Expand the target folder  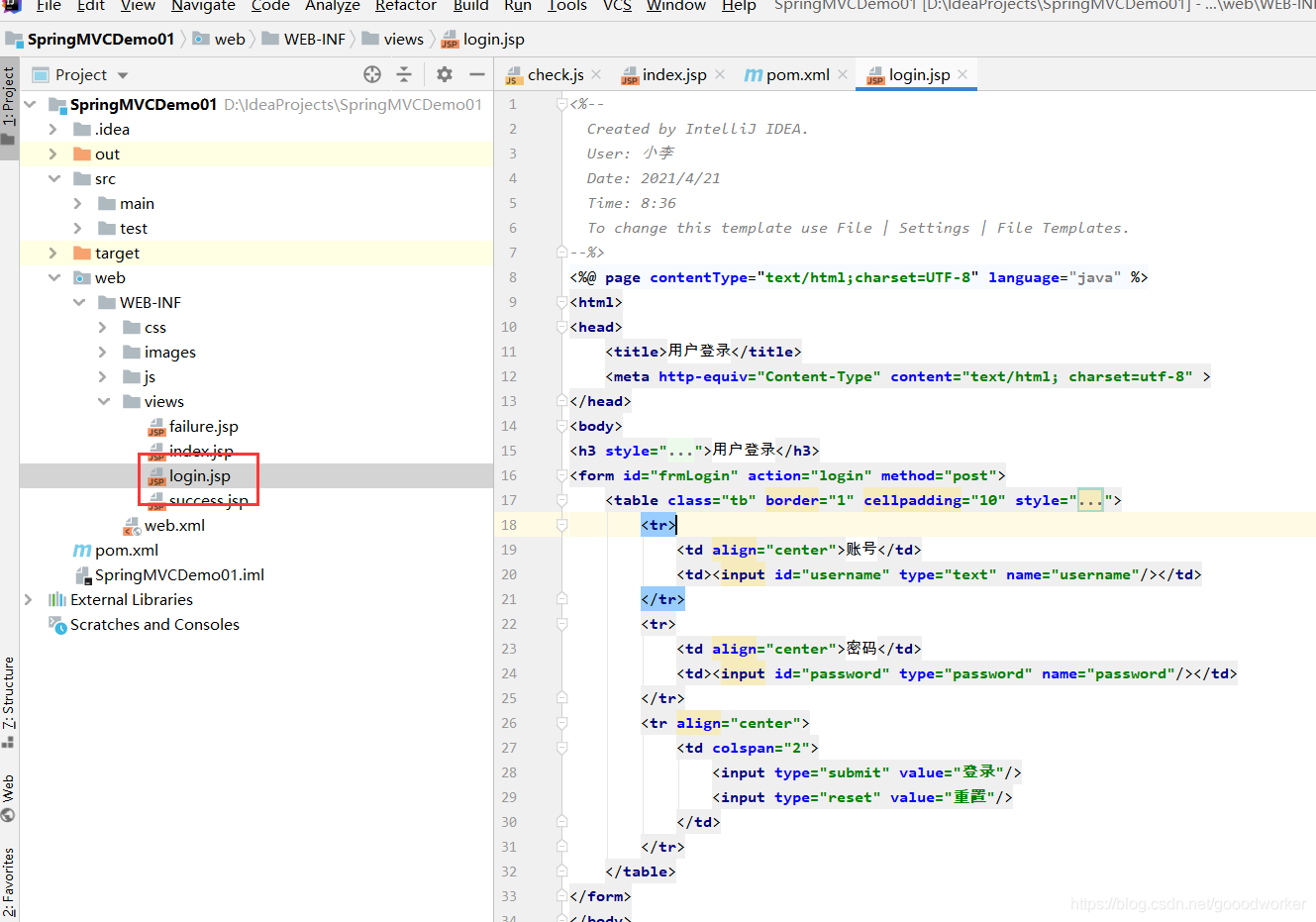click(x=53, y=253)
